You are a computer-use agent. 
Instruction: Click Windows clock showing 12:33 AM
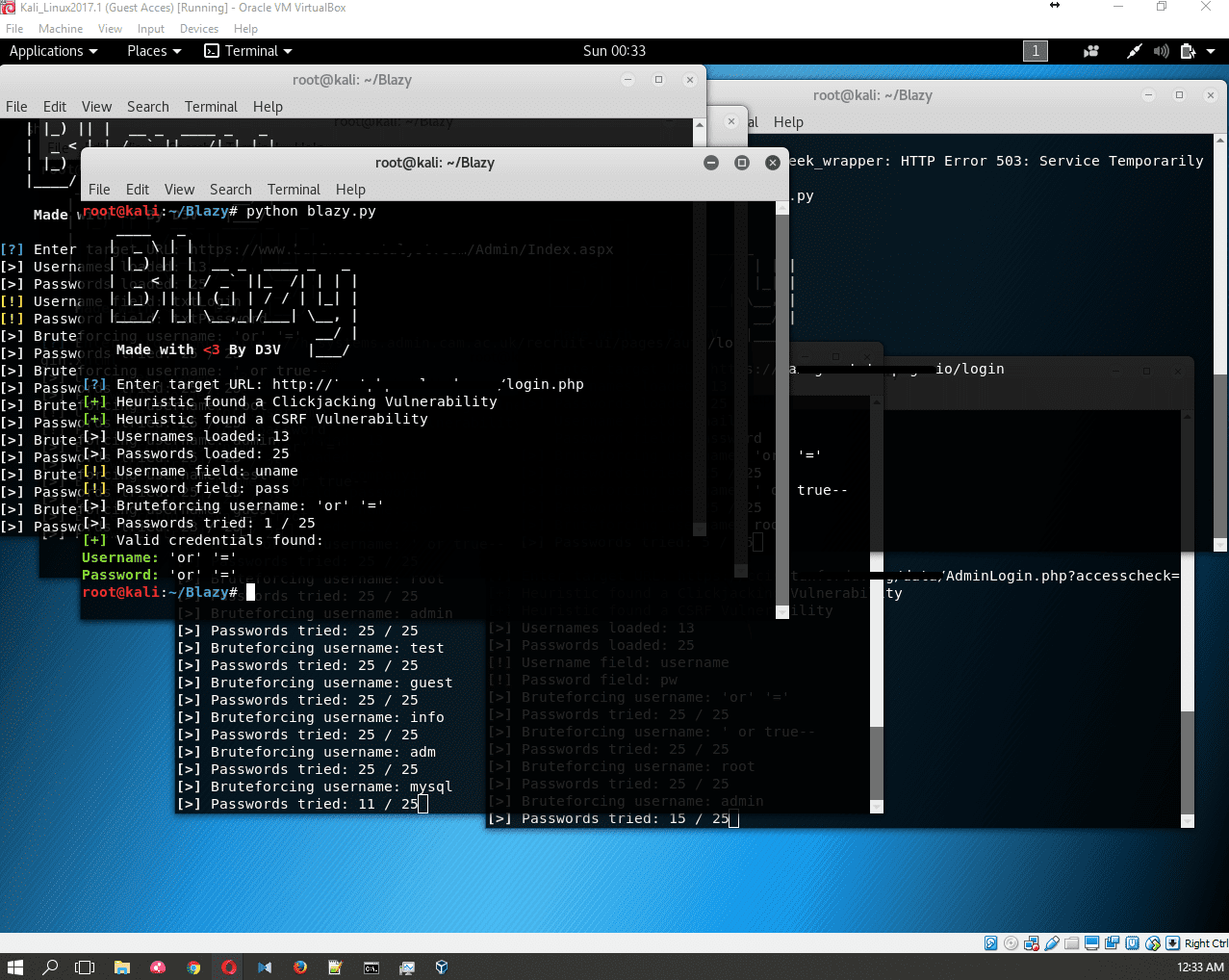coord(1200,967)
